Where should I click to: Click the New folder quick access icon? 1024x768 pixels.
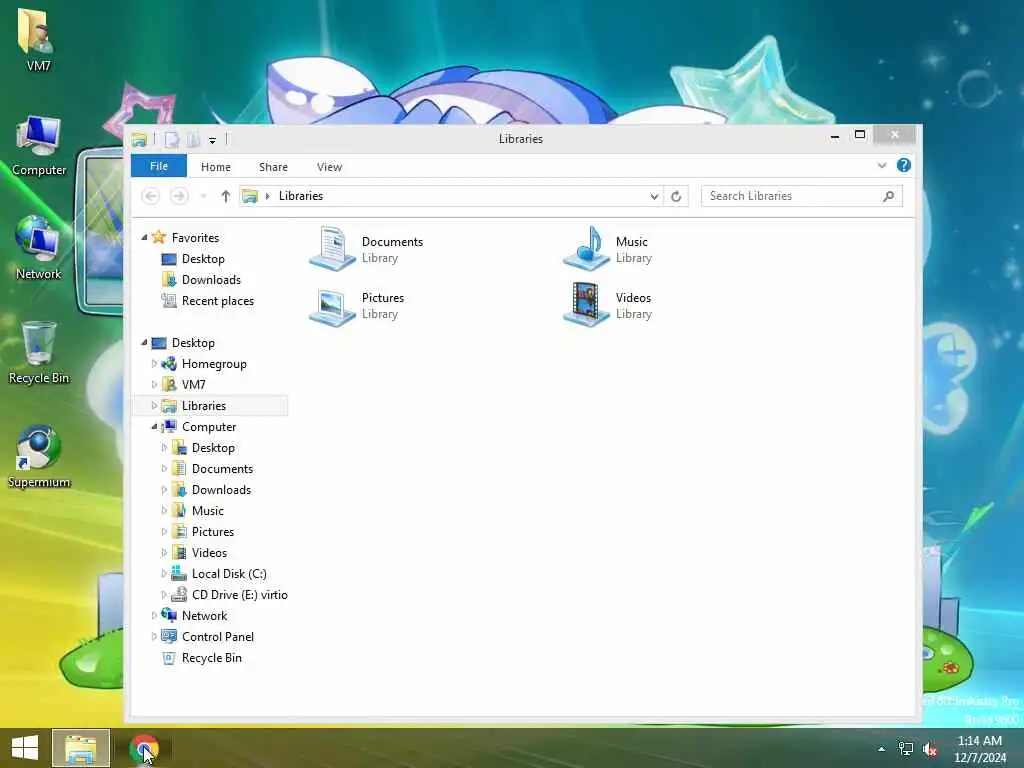click(193, 139)
